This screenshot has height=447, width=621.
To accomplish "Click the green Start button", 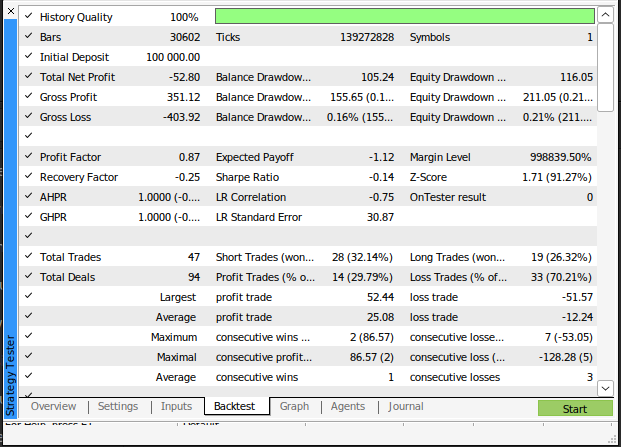I will [575, 408].
